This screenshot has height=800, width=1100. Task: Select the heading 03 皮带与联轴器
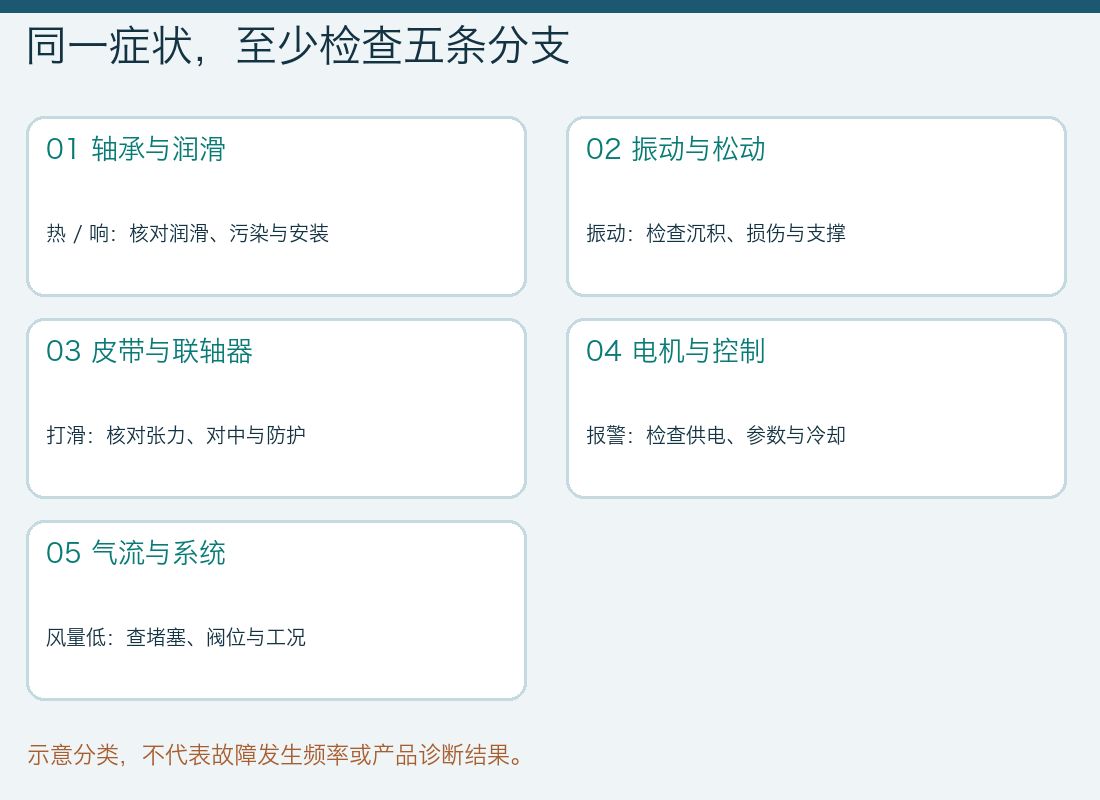pyautogui.click(x=149, y=352)
